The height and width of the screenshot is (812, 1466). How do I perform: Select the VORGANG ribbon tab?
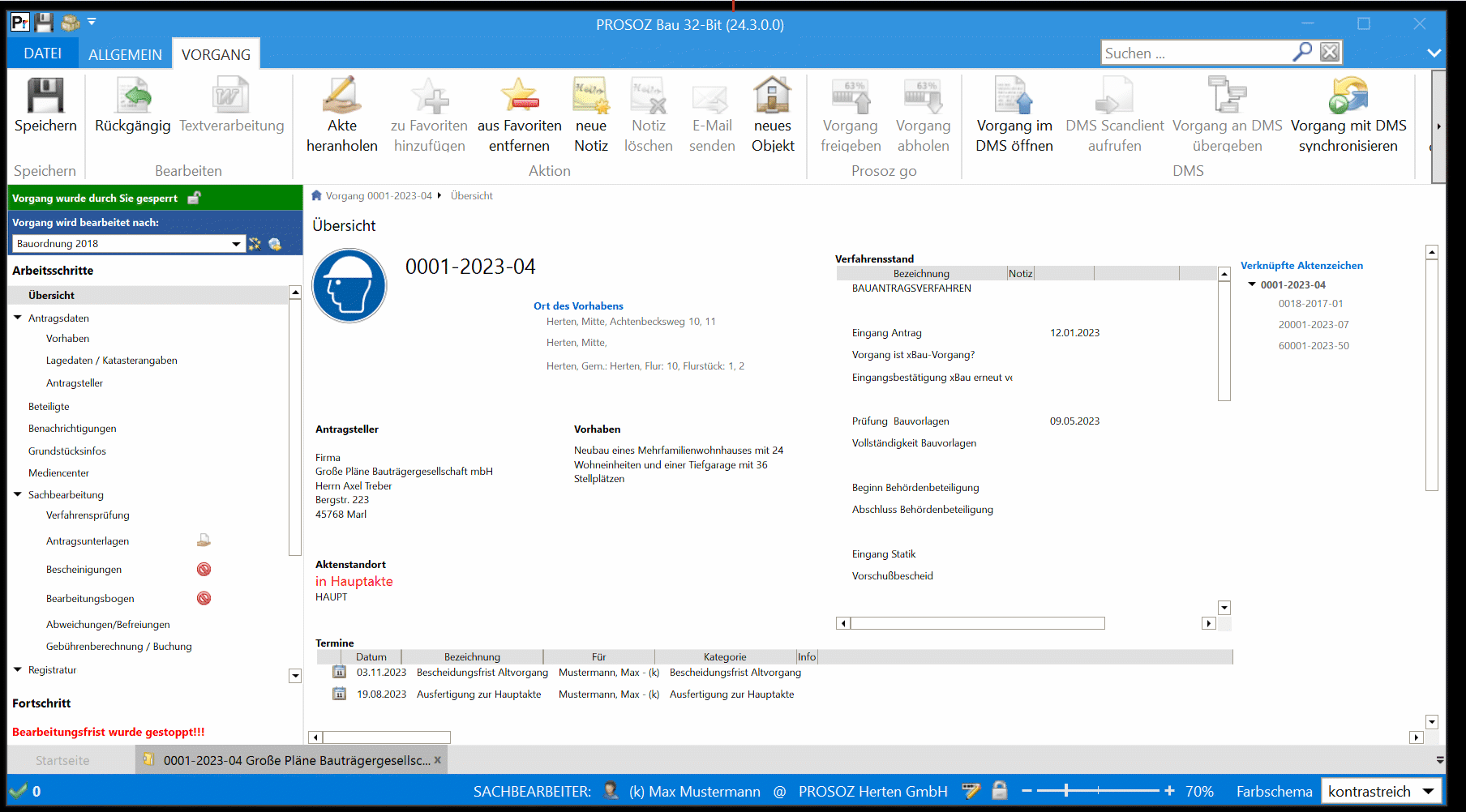216,54
